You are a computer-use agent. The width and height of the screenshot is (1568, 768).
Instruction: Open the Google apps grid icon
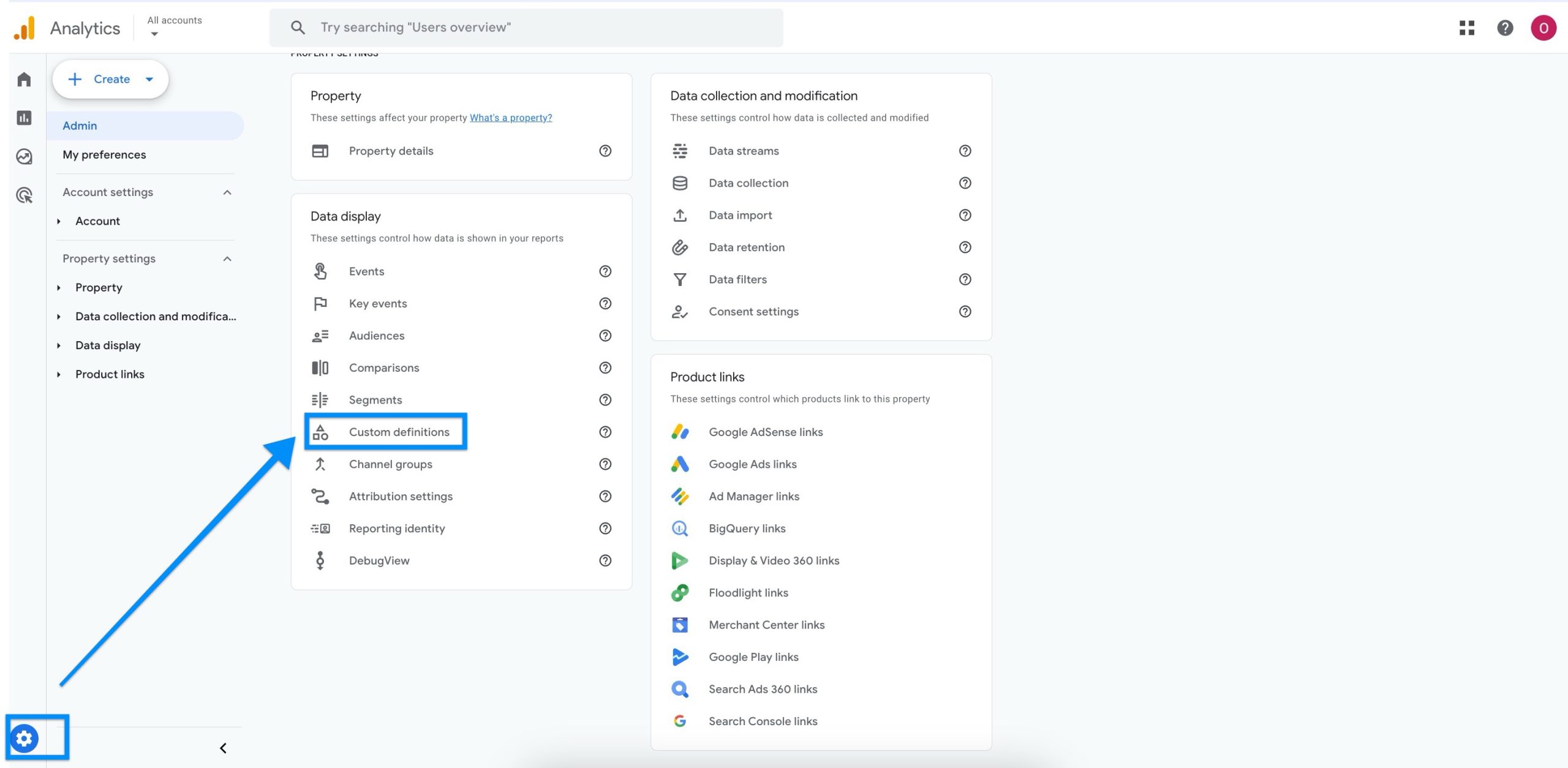pos(1467,28)
